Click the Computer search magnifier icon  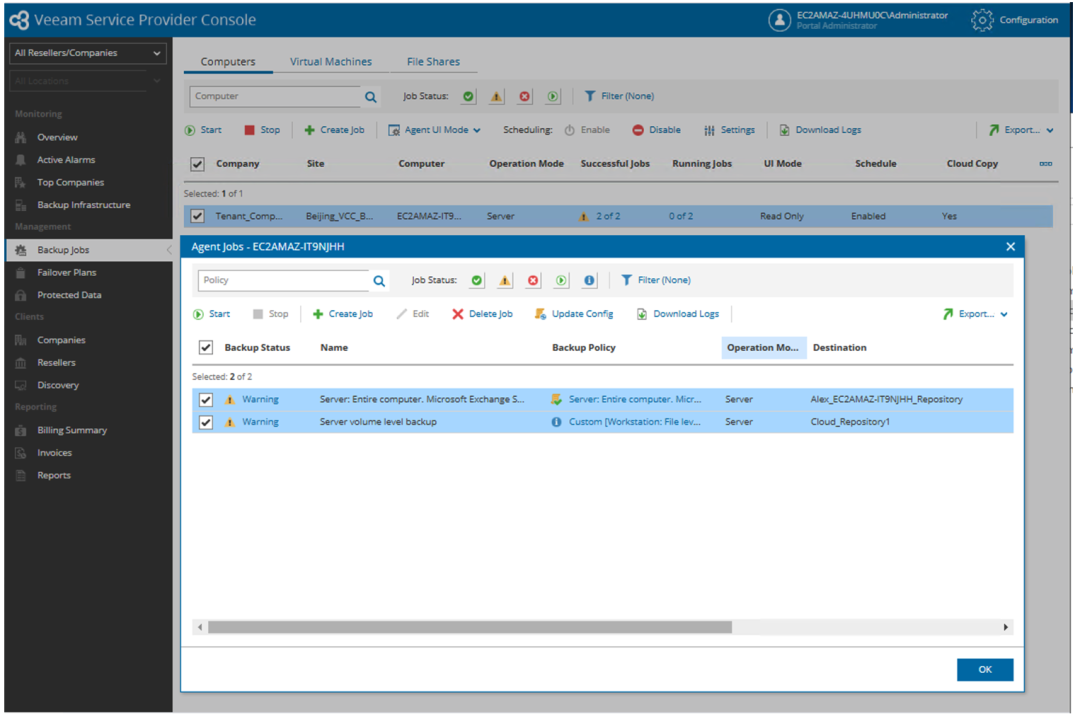(x=371, y=97)
